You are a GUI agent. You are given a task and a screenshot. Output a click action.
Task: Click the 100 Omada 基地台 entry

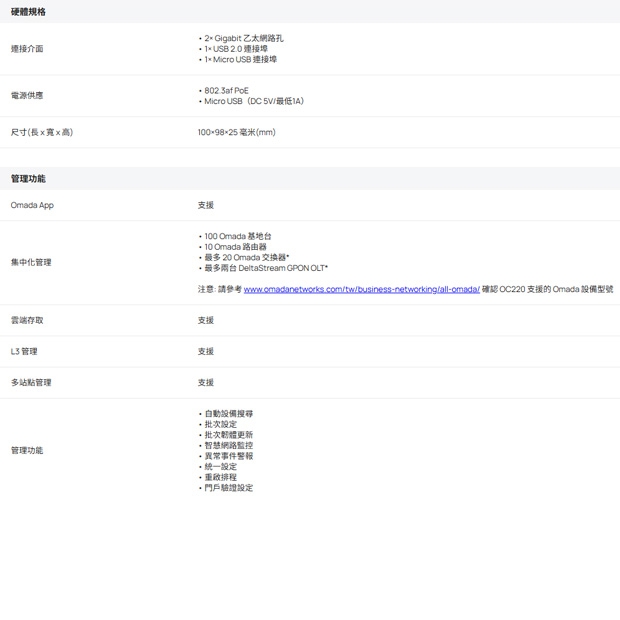[x=238, y=236]
